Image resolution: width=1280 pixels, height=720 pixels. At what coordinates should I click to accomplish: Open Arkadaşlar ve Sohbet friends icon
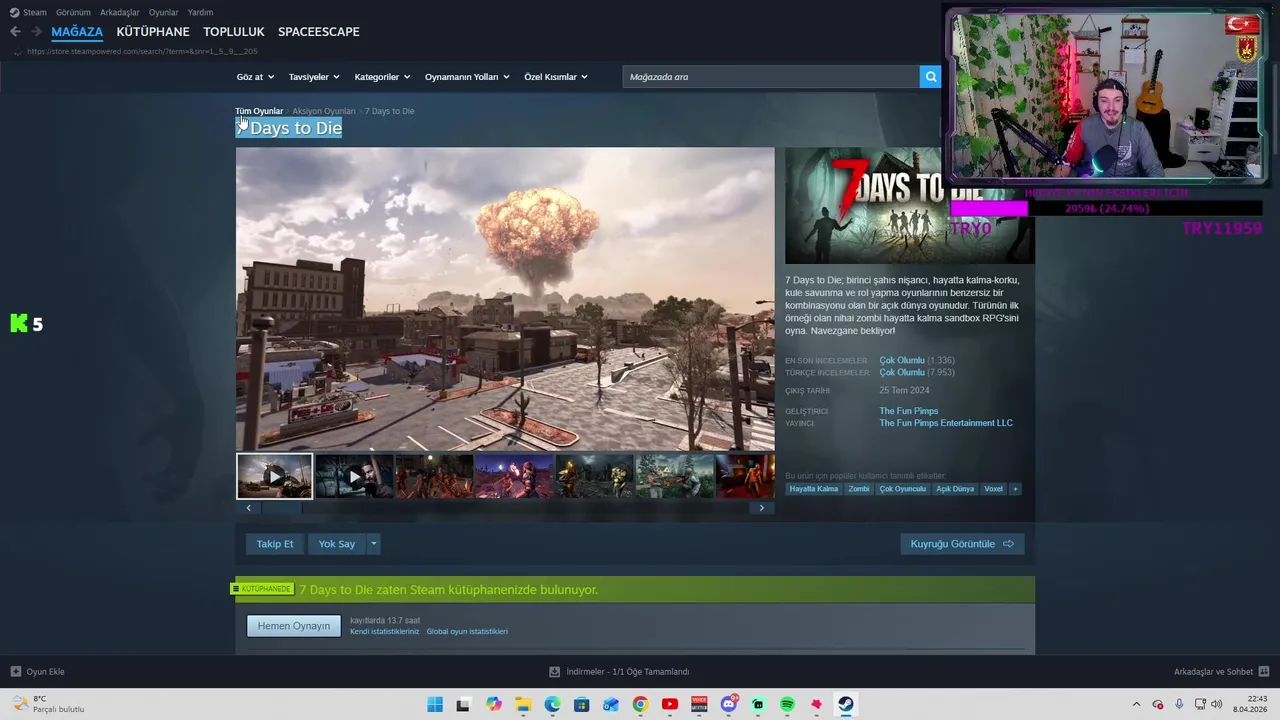1263,672
